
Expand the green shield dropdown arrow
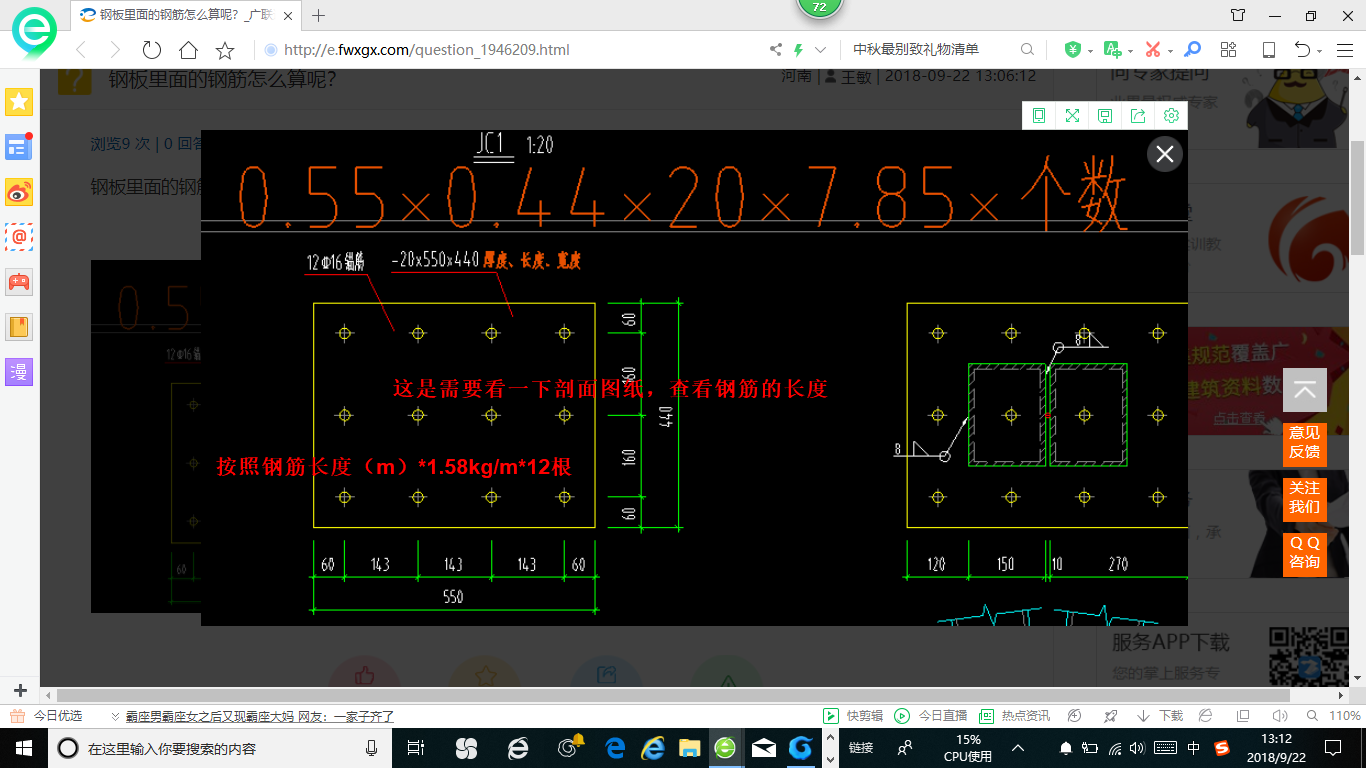coord(1088,51)
